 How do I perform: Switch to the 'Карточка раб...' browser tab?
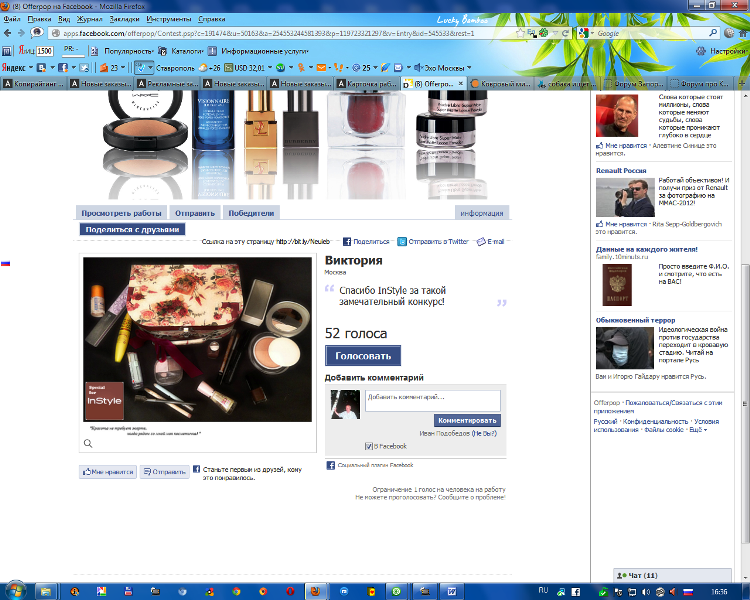click(367, 83)
